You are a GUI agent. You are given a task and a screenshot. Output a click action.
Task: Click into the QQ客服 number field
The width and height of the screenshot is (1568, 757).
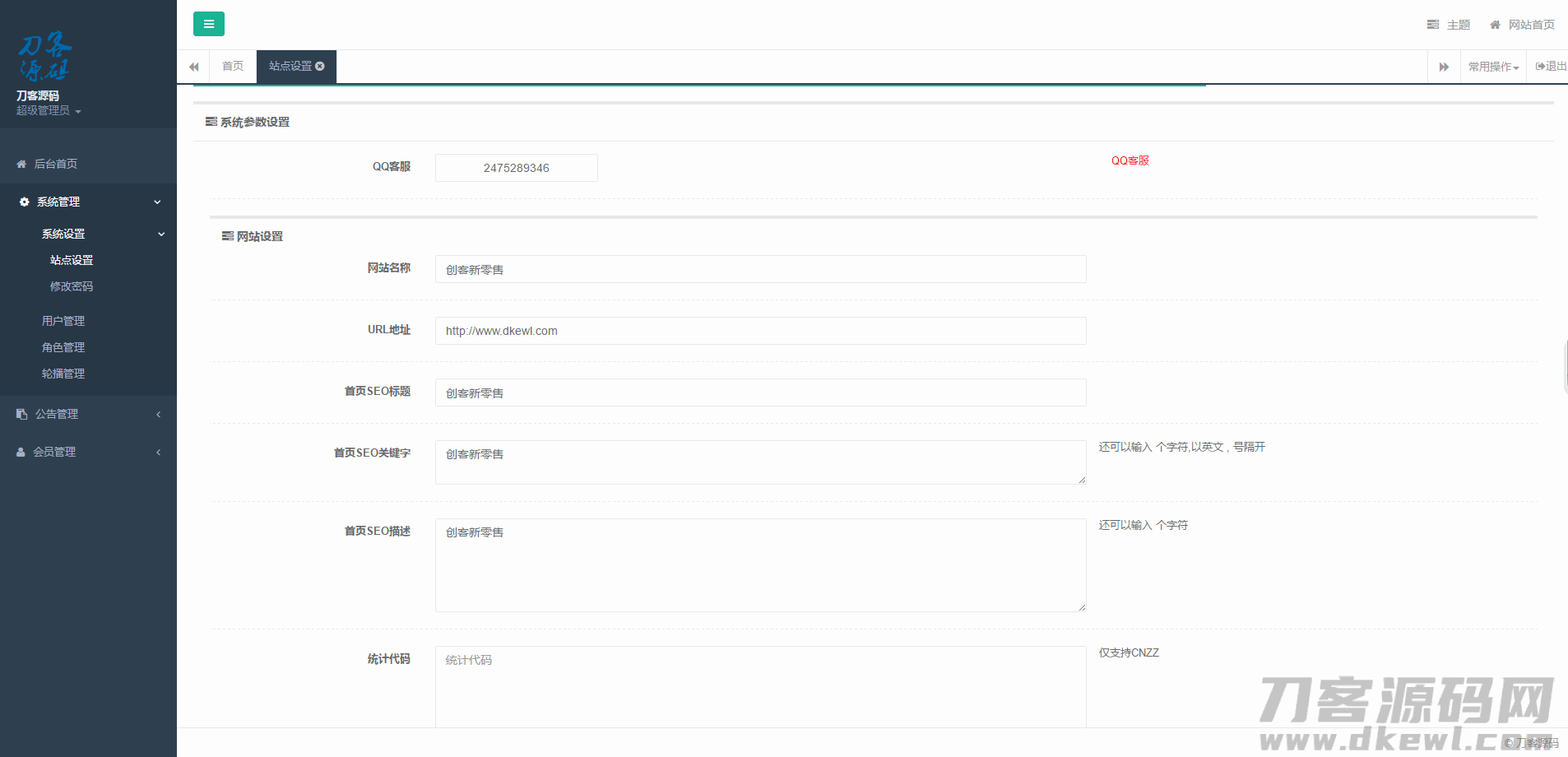click(x=516, y=168)
